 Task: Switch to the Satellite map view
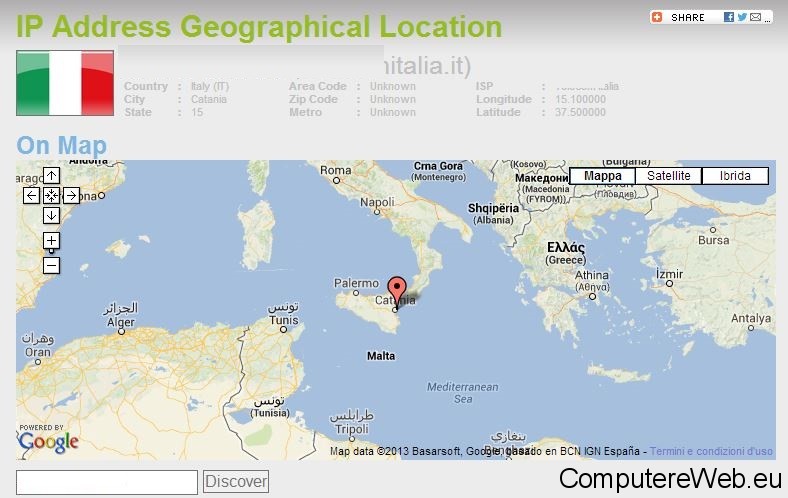[668, 176]
